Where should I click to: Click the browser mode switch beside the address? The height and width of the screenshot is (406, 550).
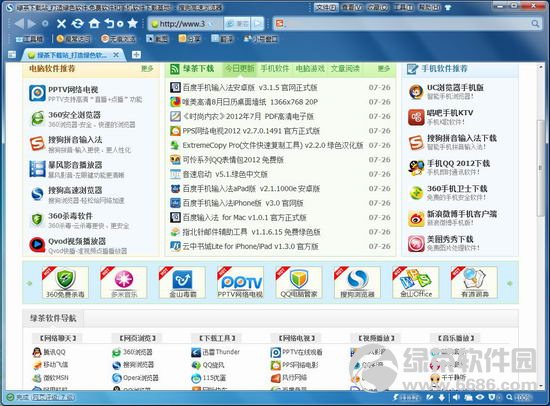[237, 24]
